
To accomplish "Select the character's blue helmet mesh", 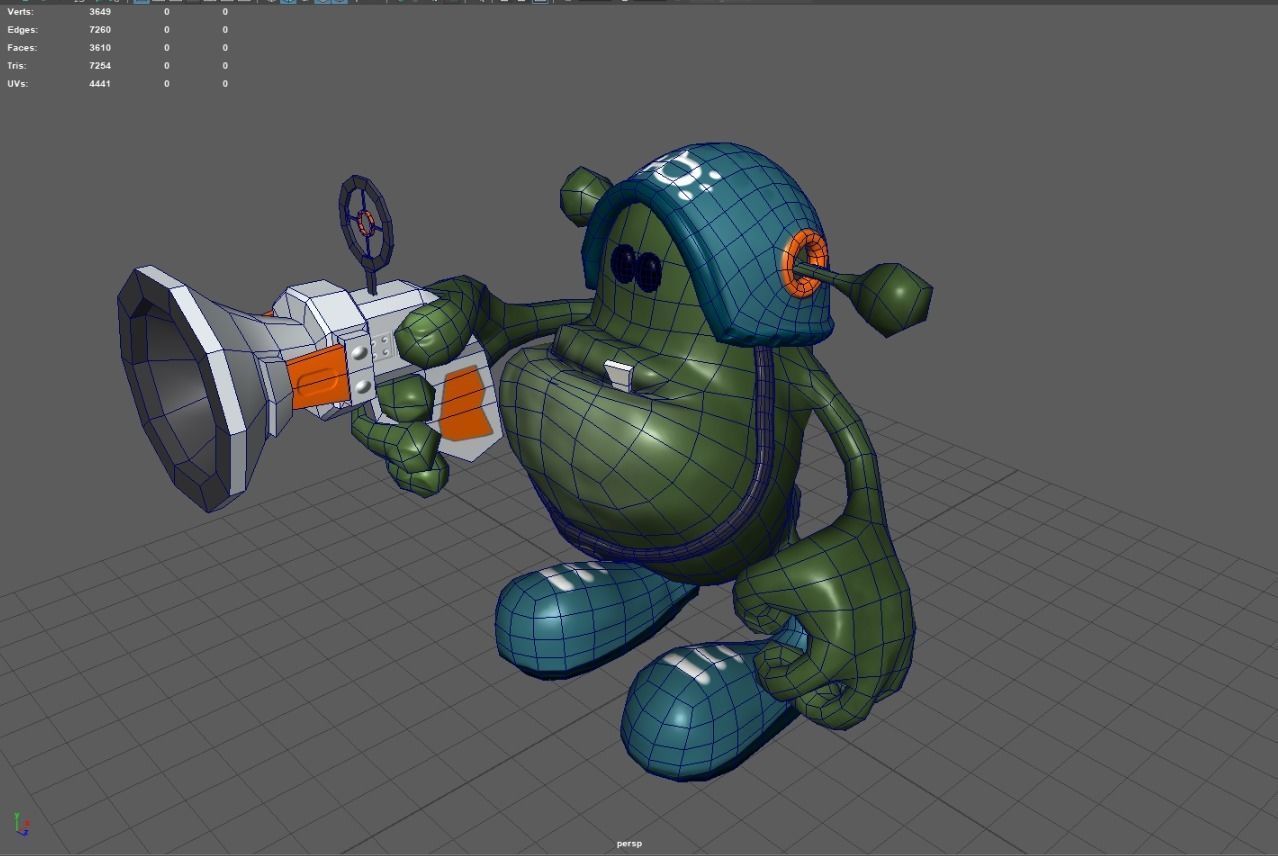I will (x=740, y=230).
